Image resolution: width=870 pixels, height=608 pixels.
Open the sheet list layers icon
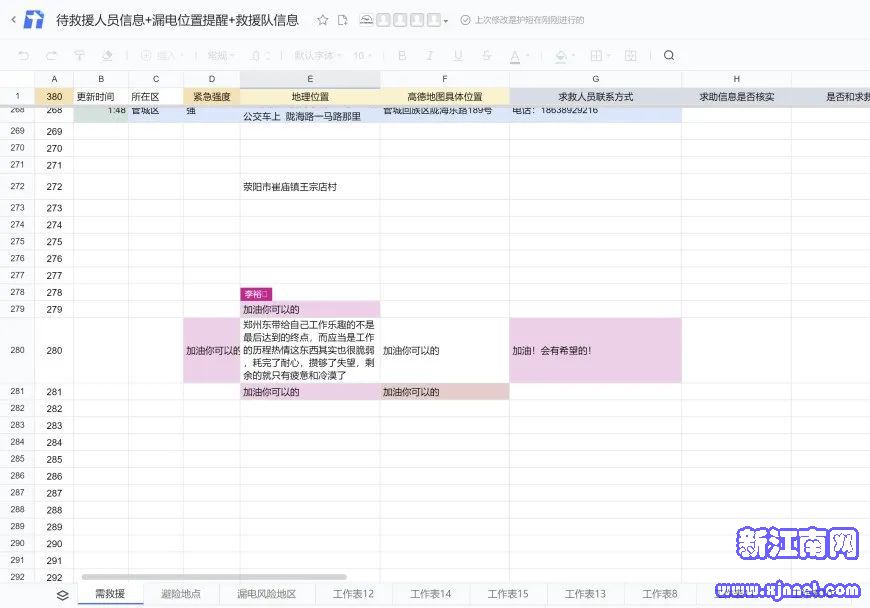coord(63,595)
